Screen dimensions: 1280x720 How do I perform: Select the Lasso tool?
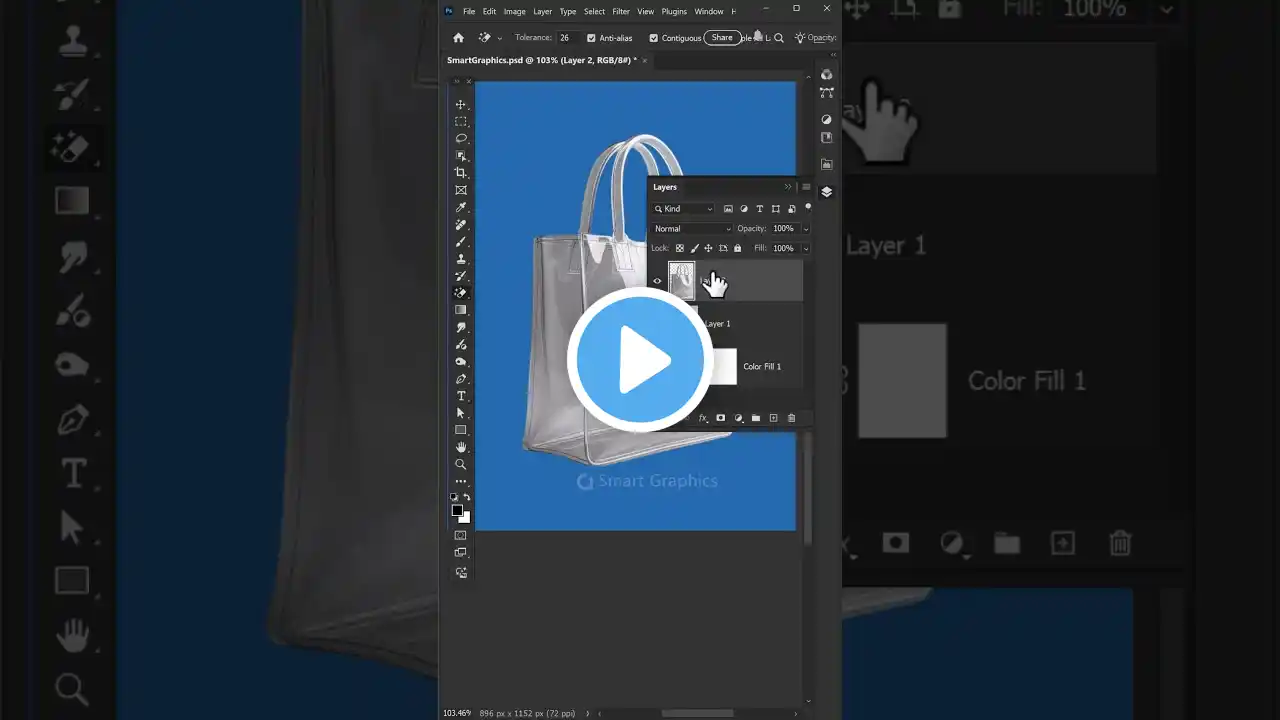click(x=461, y=139)
